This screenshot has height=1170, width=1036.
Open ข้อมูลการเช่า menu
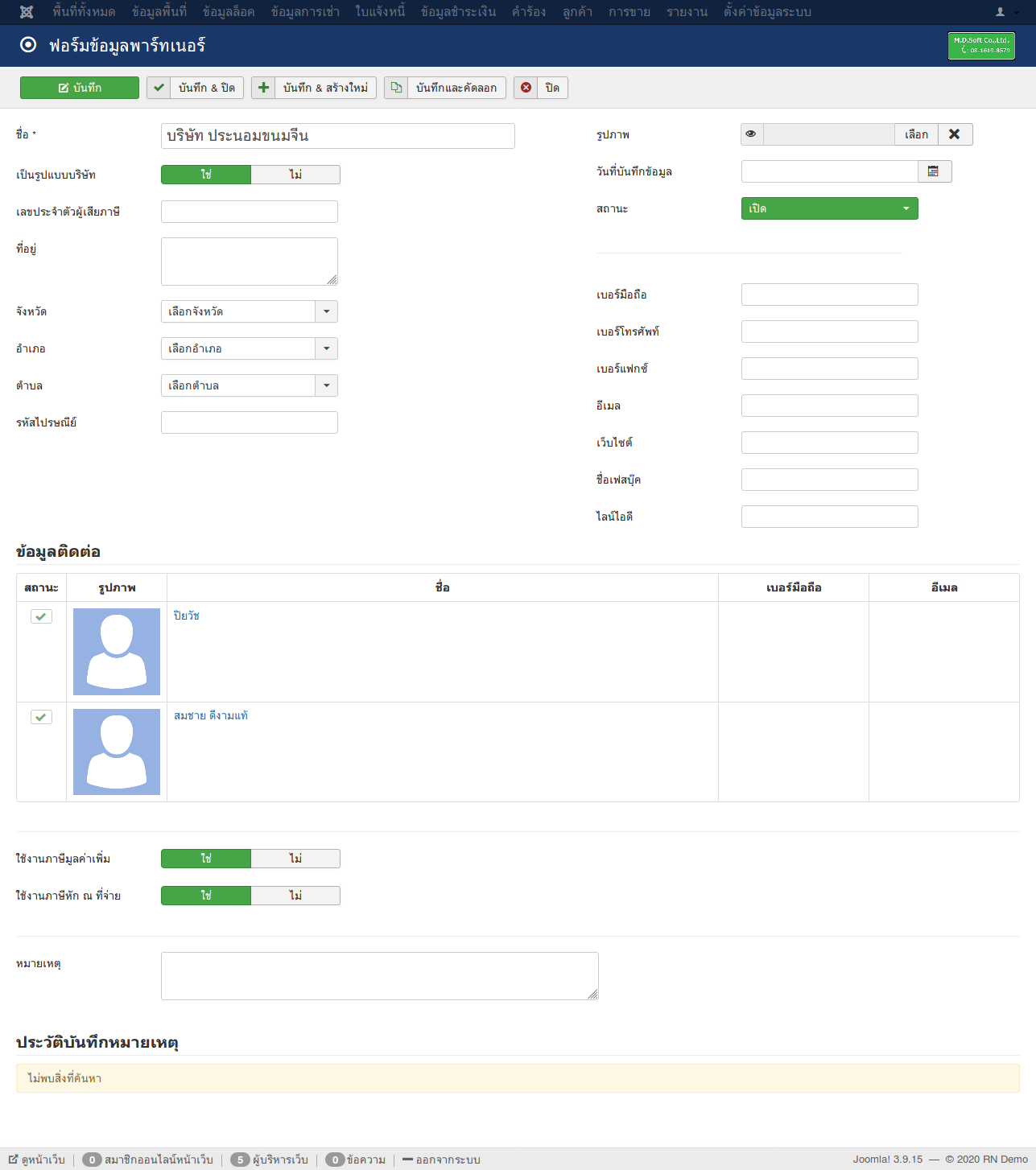point(305,12)
